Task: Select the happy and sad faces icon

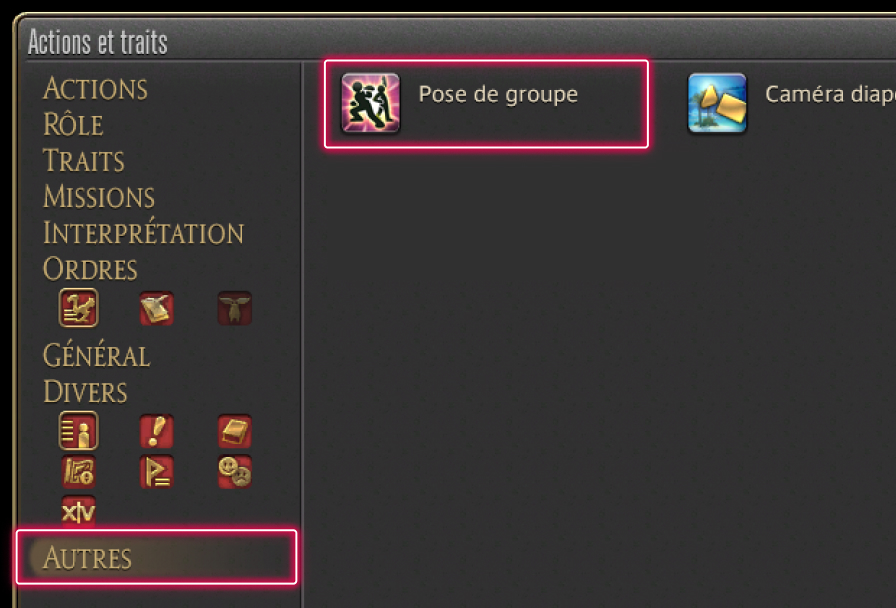Action: point(235,472)
